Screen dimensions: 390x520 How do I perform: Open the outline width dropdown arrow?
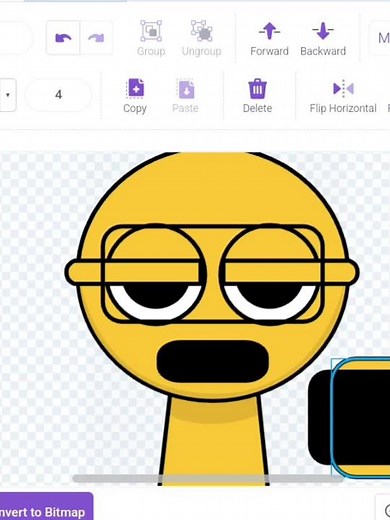pyautogui.click(x=7, y=95)
